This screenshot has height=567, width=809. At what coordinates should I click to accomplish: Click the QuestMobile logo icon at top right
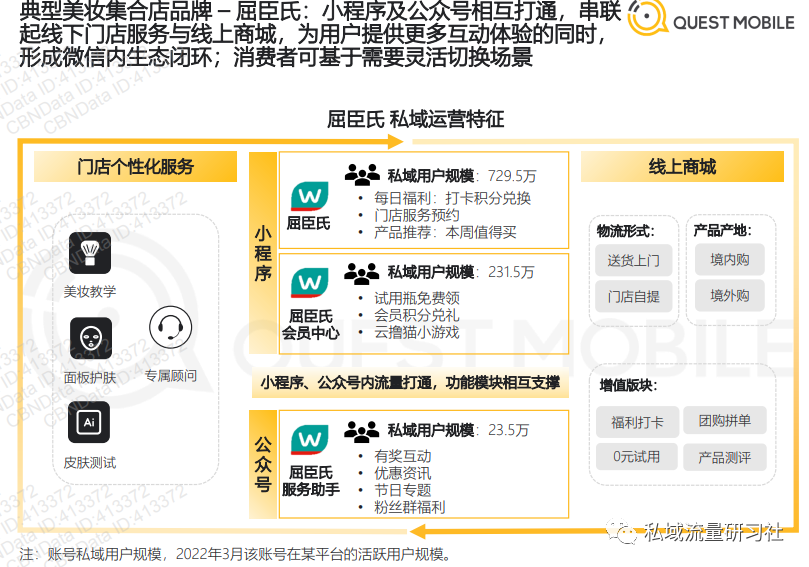pyautogui.click(x=648, y=18)
